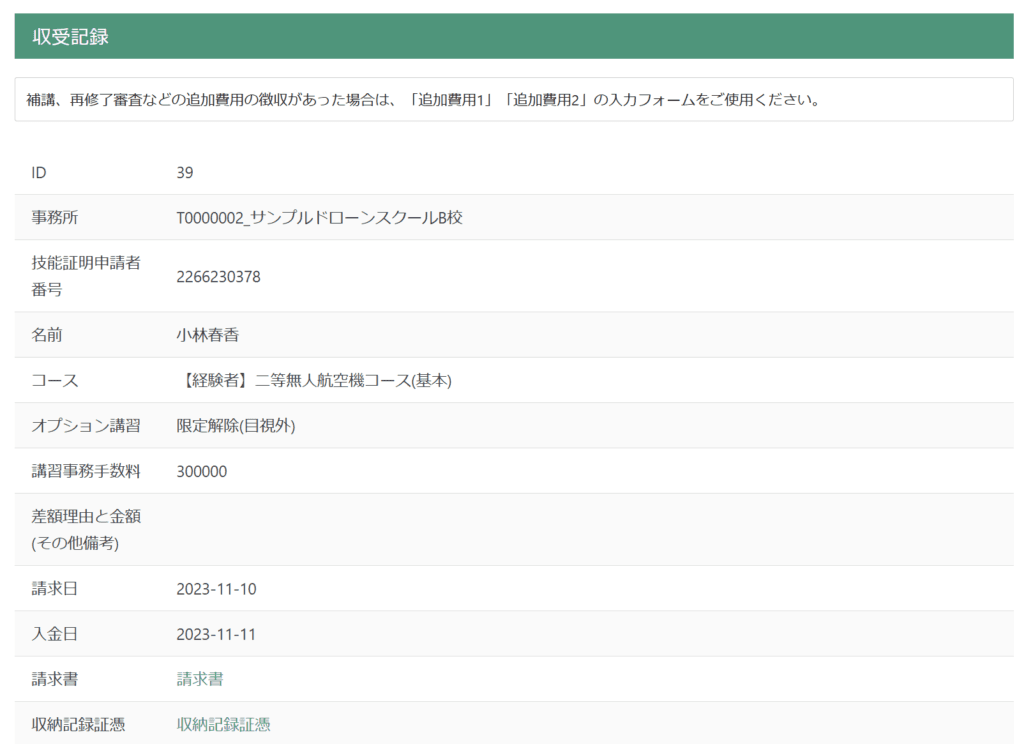Select the ID value 39
The width and height of the screenshot is (1024, 744).
point(185,172)
